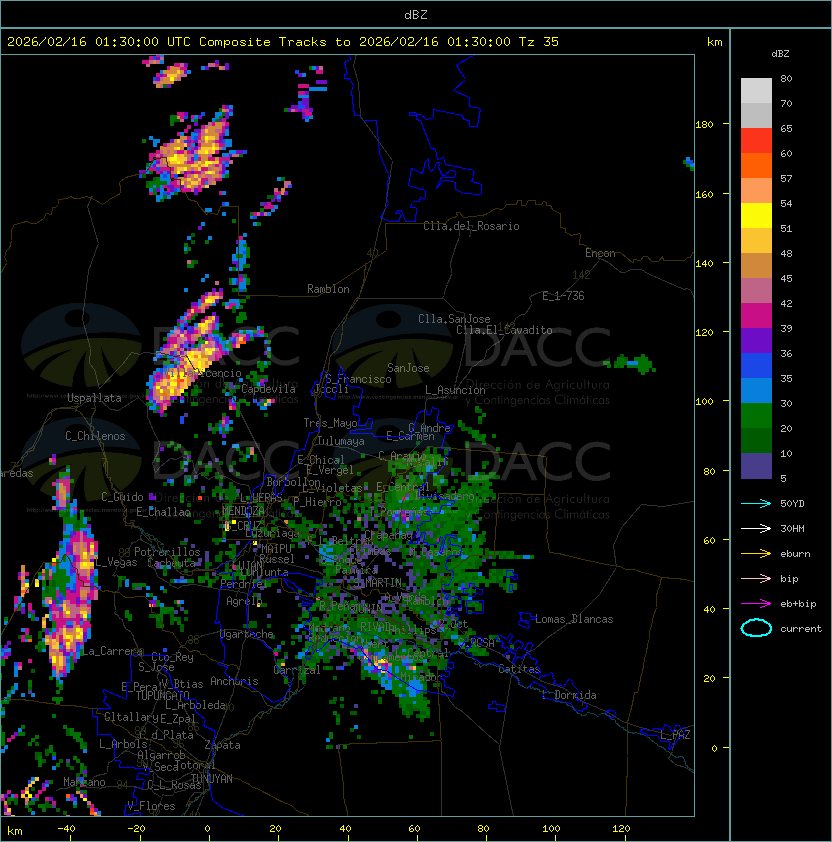
Task: Click the 'Clla.del_Rosario' map label
Action: click(x=471, y=226)
